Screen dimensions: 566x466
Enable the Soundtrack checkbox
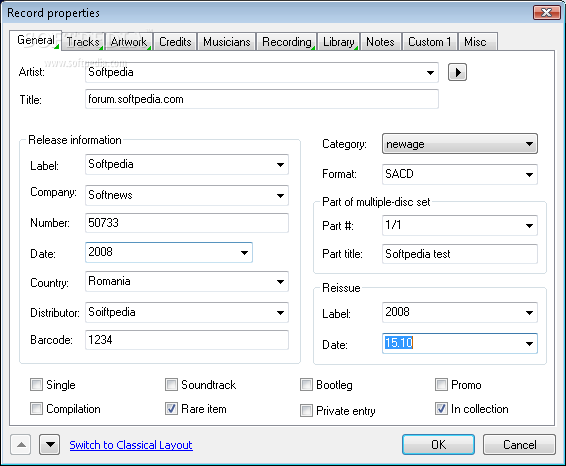(171, 385)
